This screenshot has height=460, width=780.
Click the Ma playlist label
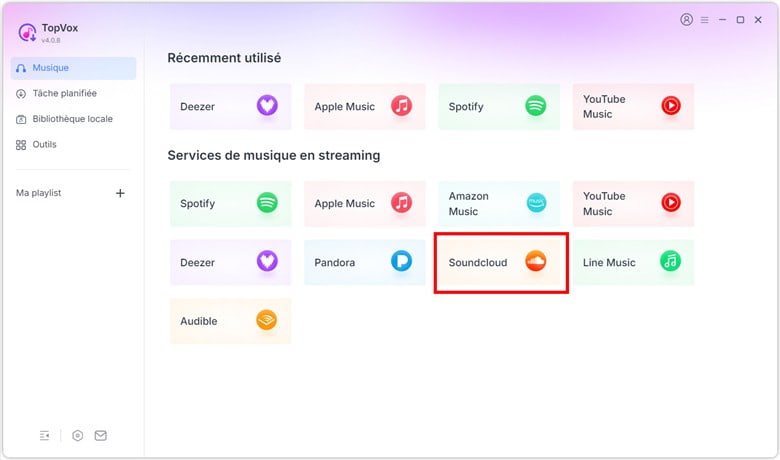tap(38, 193)
